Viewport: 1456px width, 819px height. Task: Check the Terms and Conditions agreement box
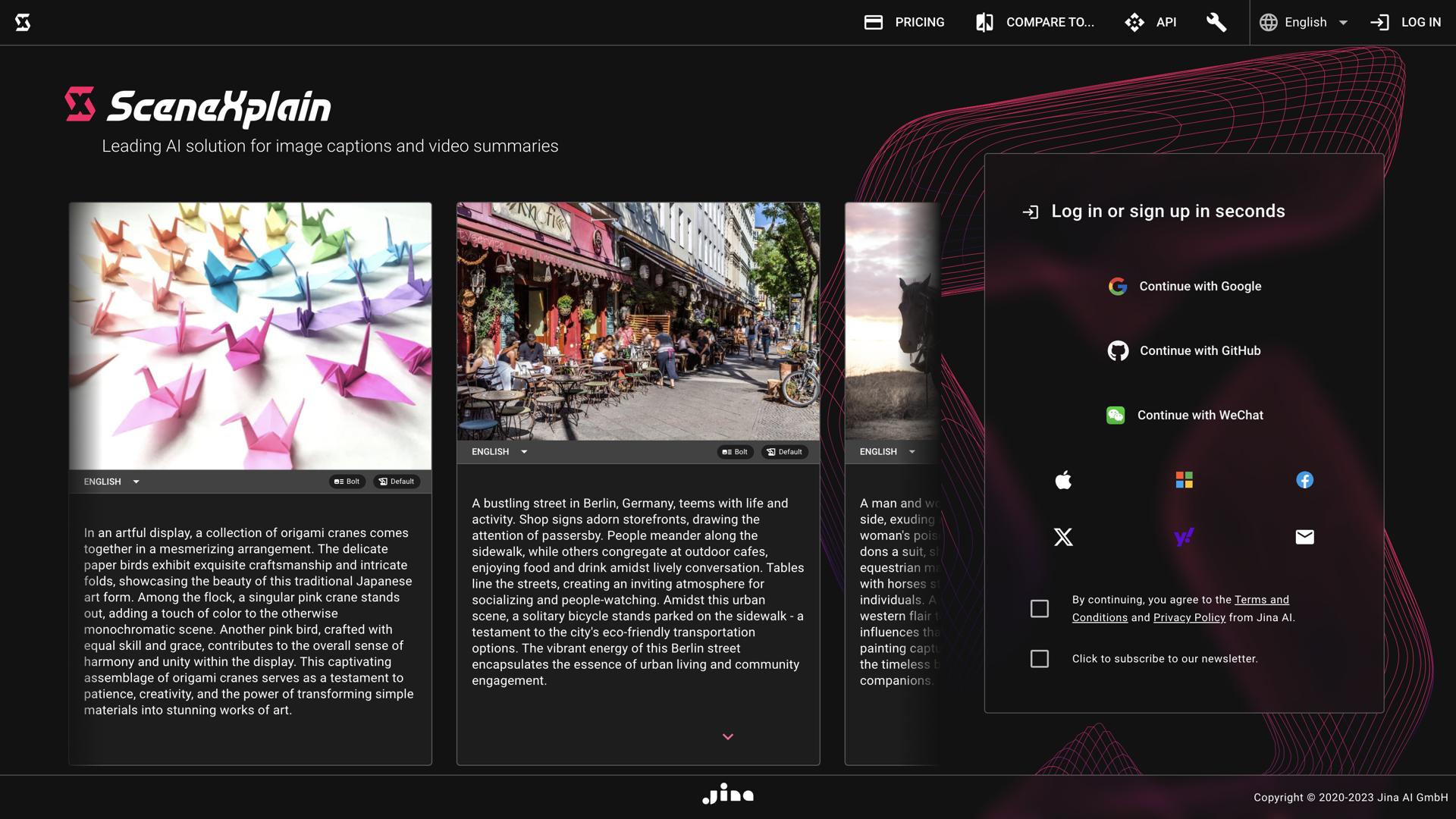click(1040, 609)
